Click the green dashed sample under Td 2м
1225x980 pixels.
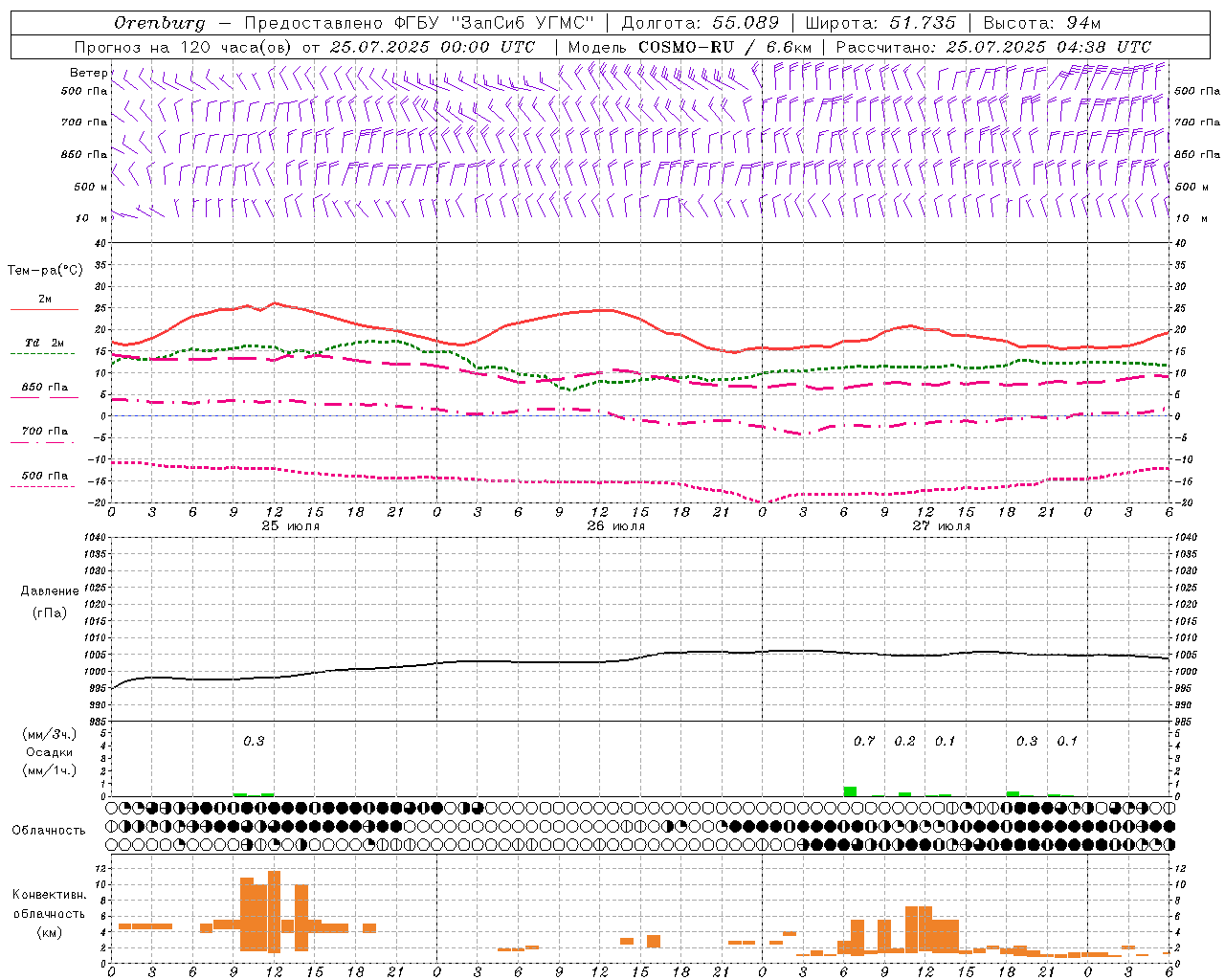click(42, 353)
